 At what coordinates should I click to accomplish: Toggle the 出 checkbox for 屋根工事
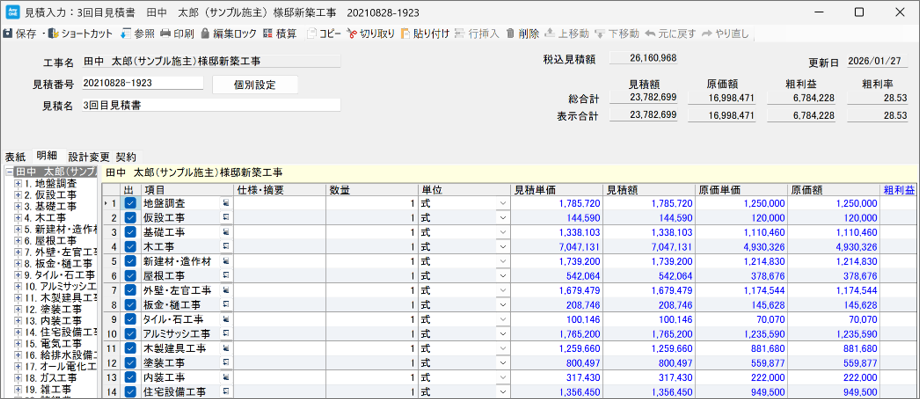point(130,276)
